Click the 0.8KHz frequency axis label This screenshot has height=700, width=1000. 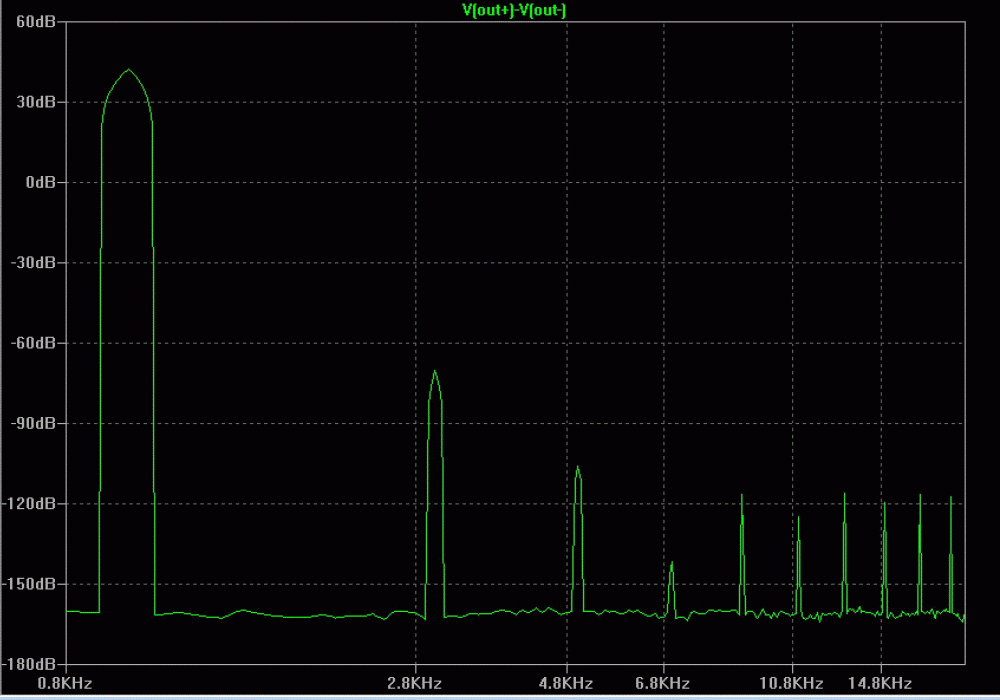(x=64, y=683)
